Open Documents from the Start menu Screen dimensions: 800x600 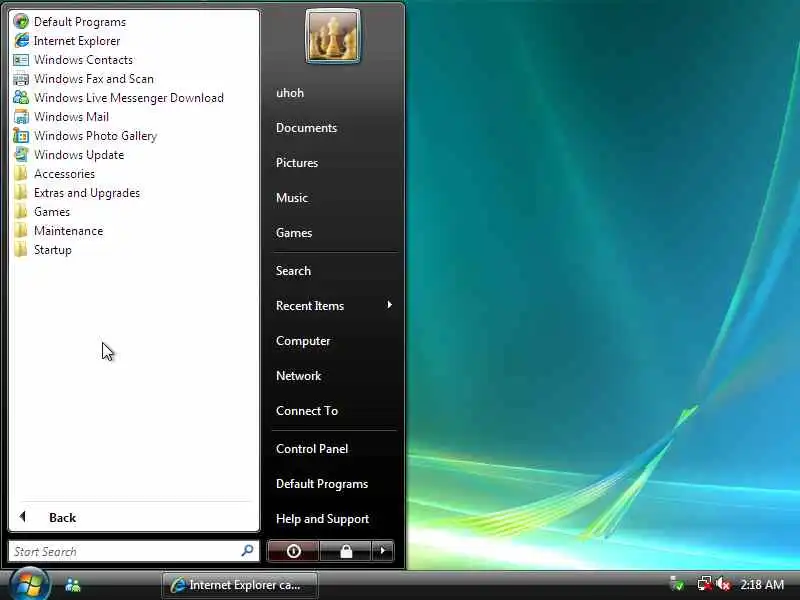[307, 128]
